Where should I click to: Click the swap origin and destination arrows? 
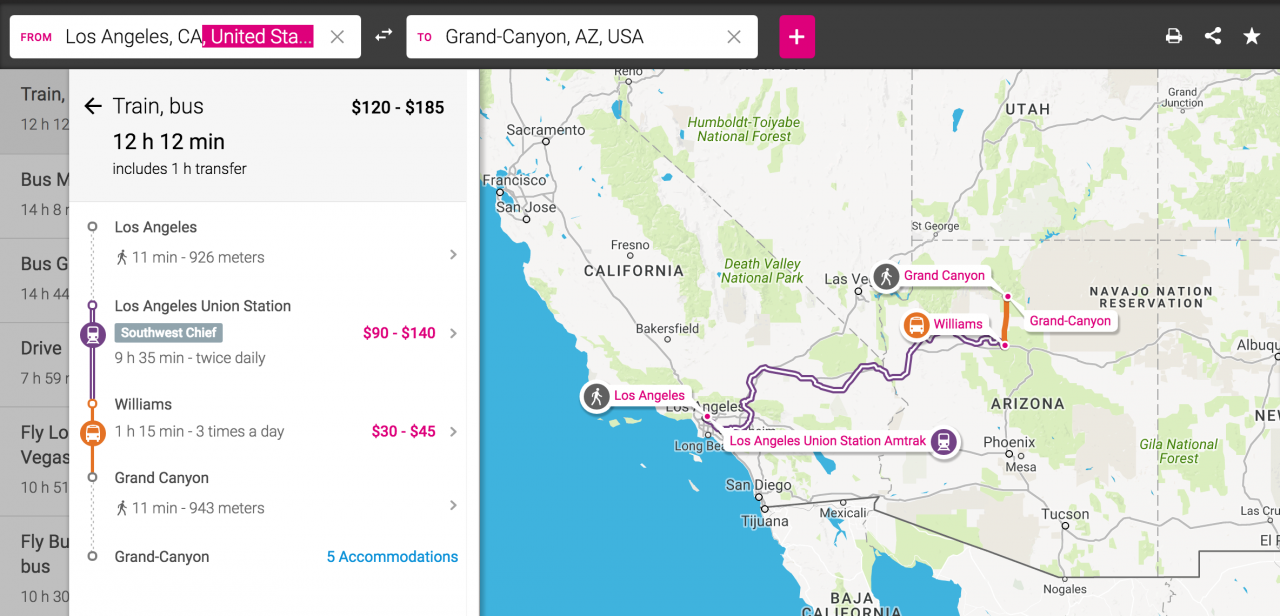click(384, 36)
